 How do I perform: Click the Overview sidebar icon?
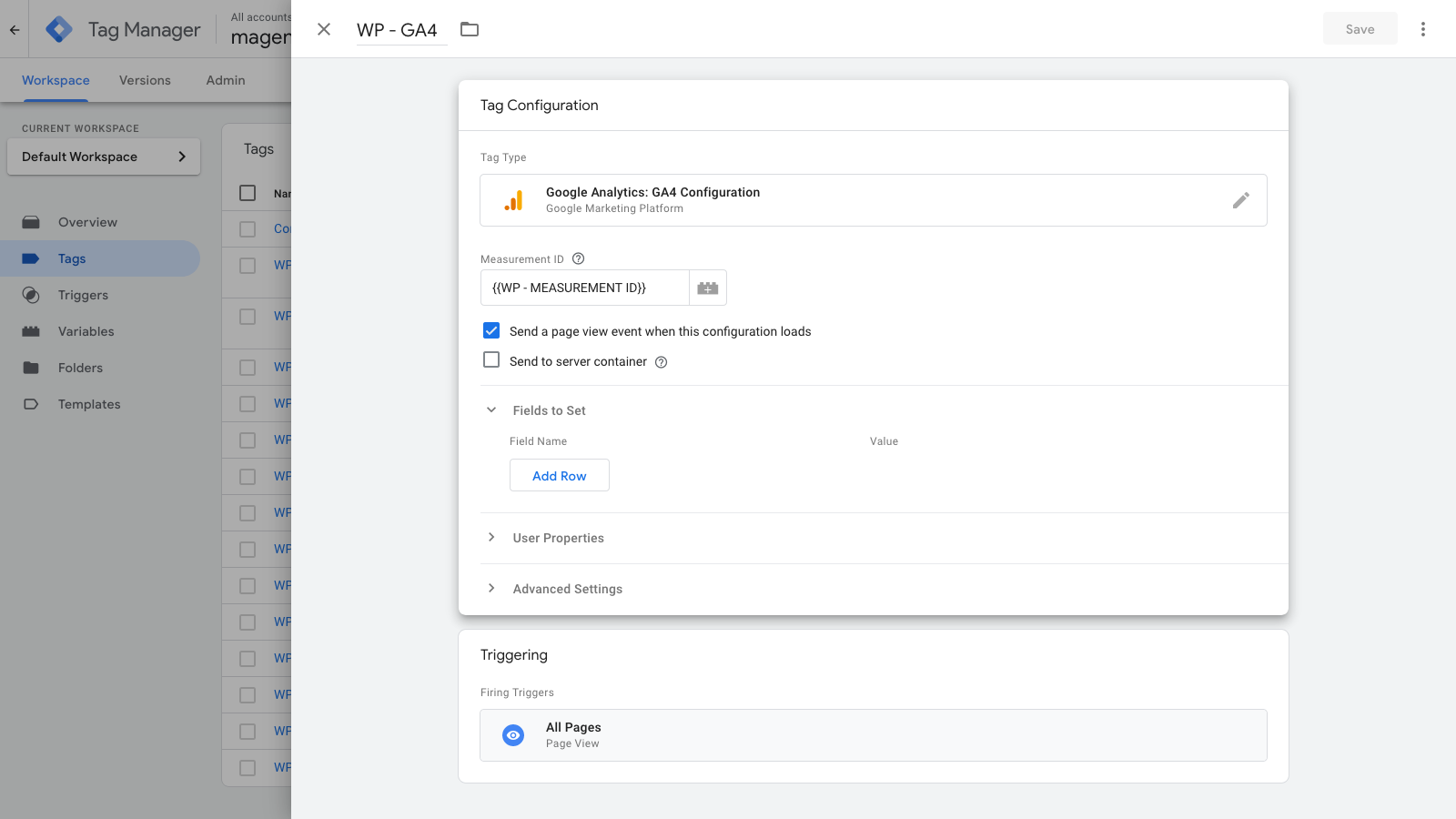[31, 222]
